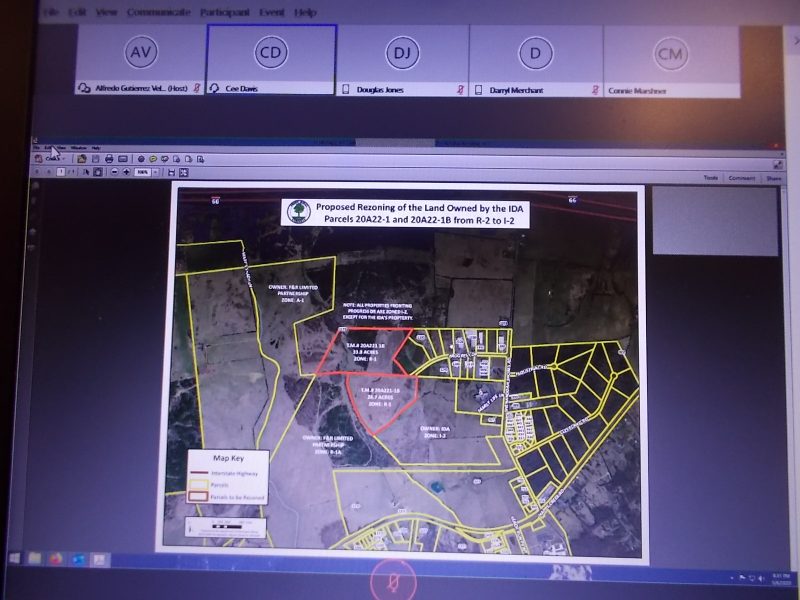Click the zoom in plus button
Screen dimensions: 800x600
[x=126, y=172]
